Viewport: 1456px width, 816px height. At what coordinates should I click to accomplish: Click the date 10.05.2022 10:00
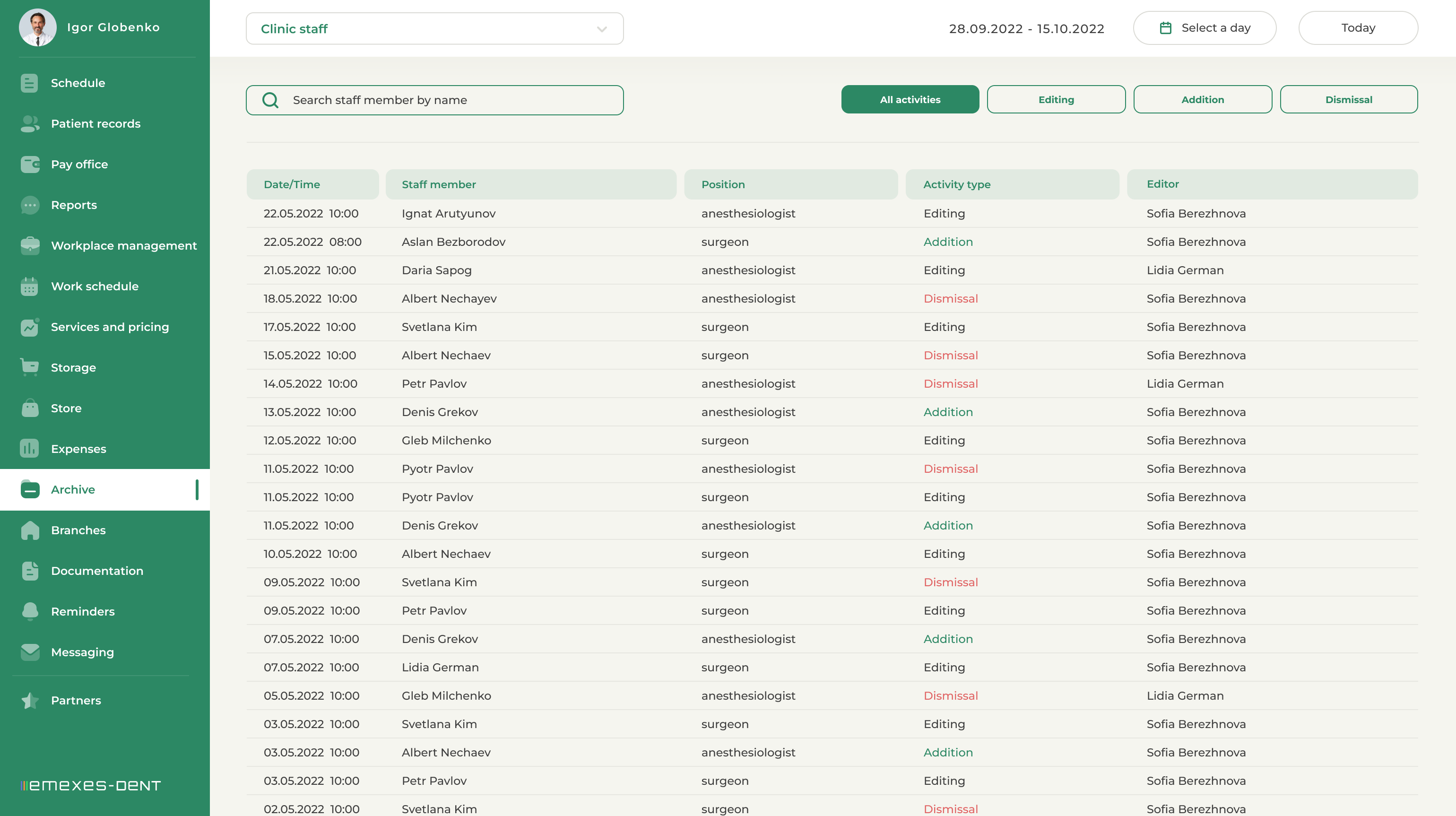310,554
